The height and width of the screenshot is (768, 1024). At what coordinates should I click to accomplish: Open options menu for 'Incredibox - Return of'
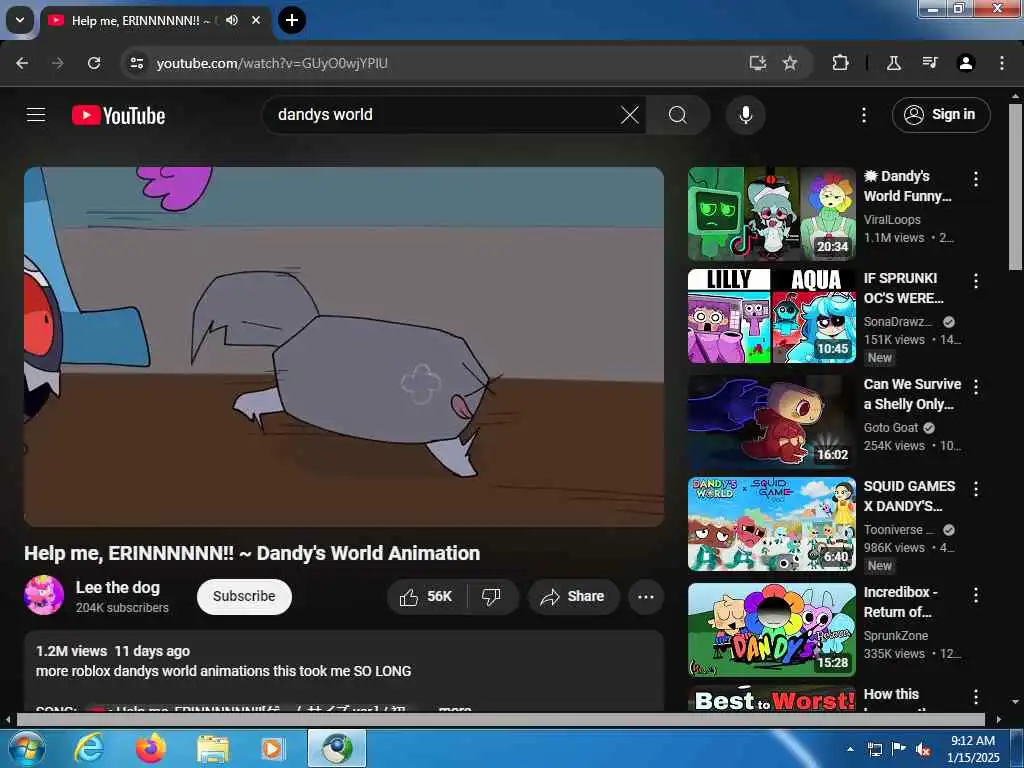(x=976, y=594)
